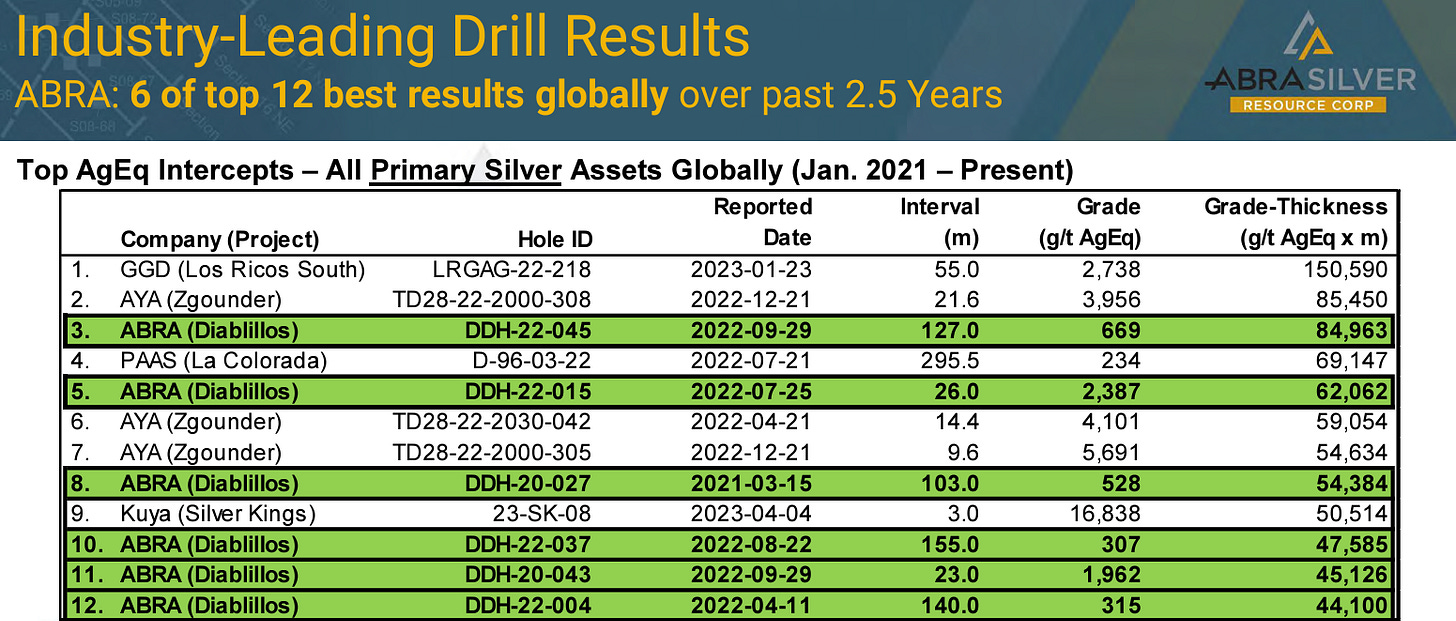Click grade-thickness value 62,062

tap(1351, 390)
